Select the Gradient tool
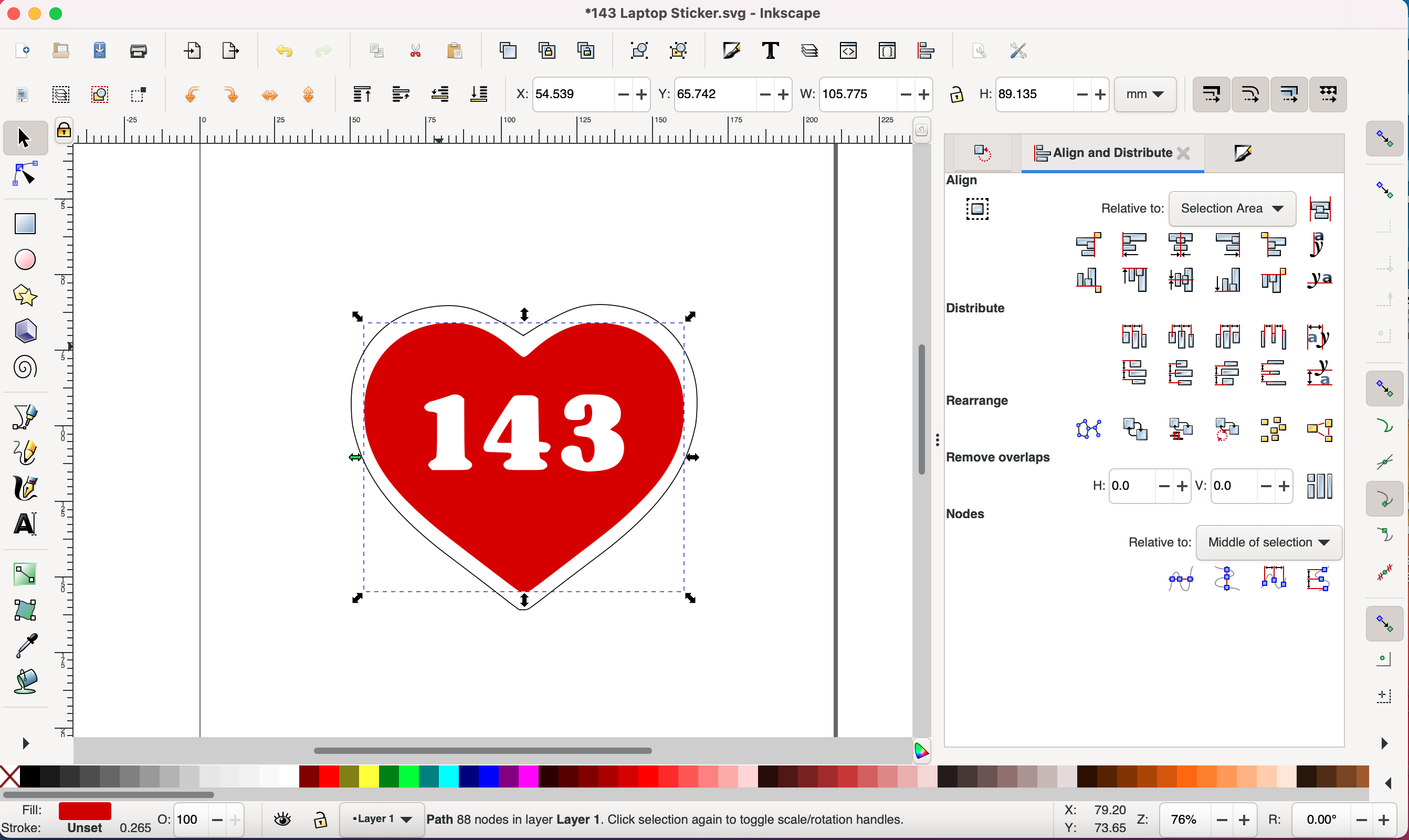Screen dimensions: 1409x840 point(25,574)
